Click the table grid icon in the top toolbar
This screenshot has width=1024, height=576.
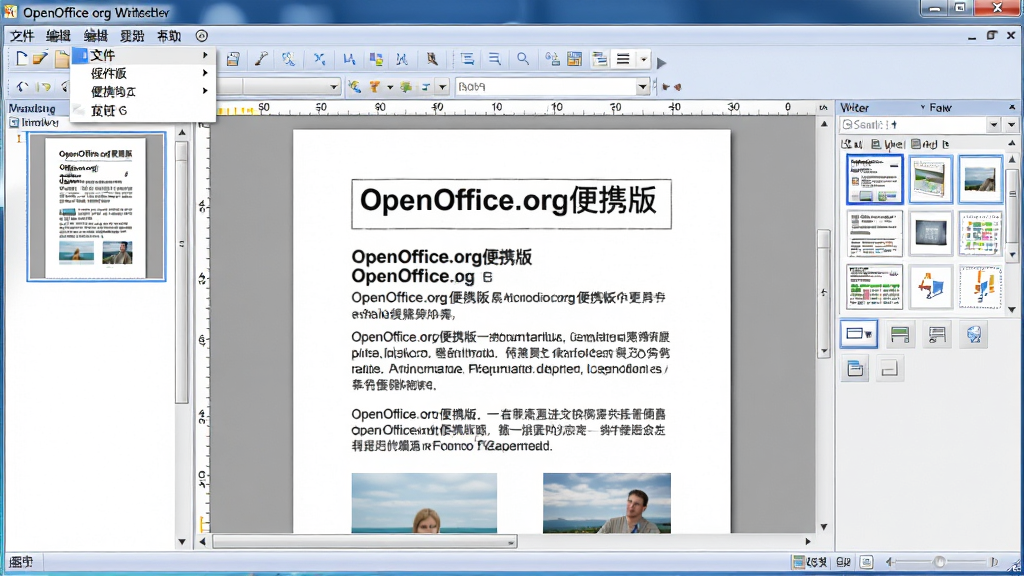coord(575,59)
